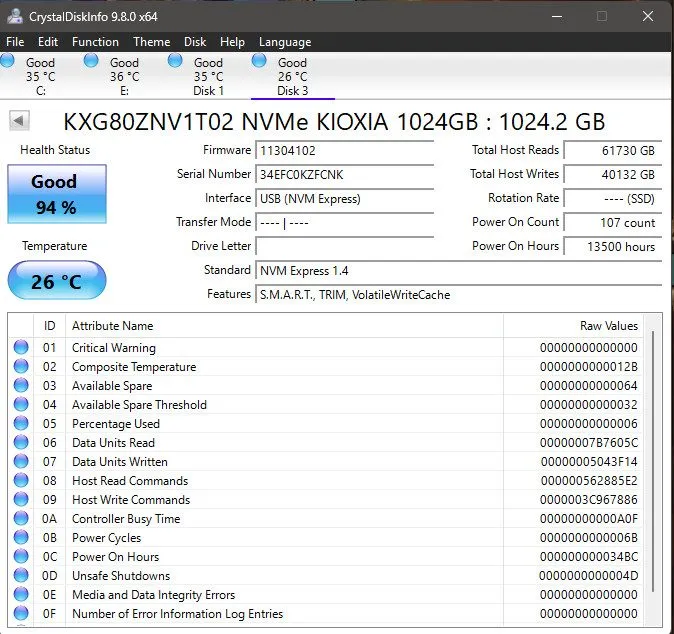
Task: Click the blue orb beside Available Spare Threshold
Action: (x=21, y=404)
